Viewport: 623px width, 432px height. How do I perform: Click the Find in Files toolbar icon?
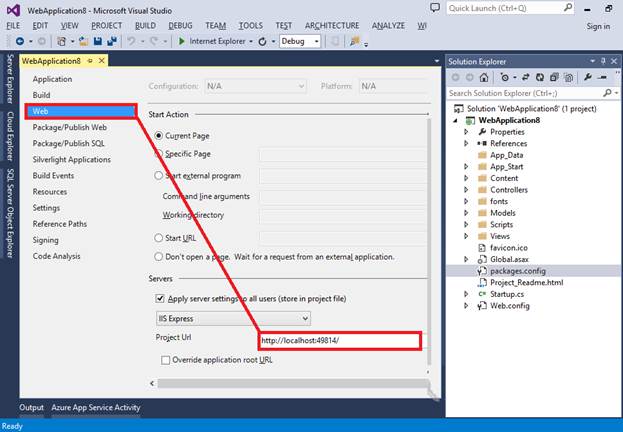coord(355,41)
